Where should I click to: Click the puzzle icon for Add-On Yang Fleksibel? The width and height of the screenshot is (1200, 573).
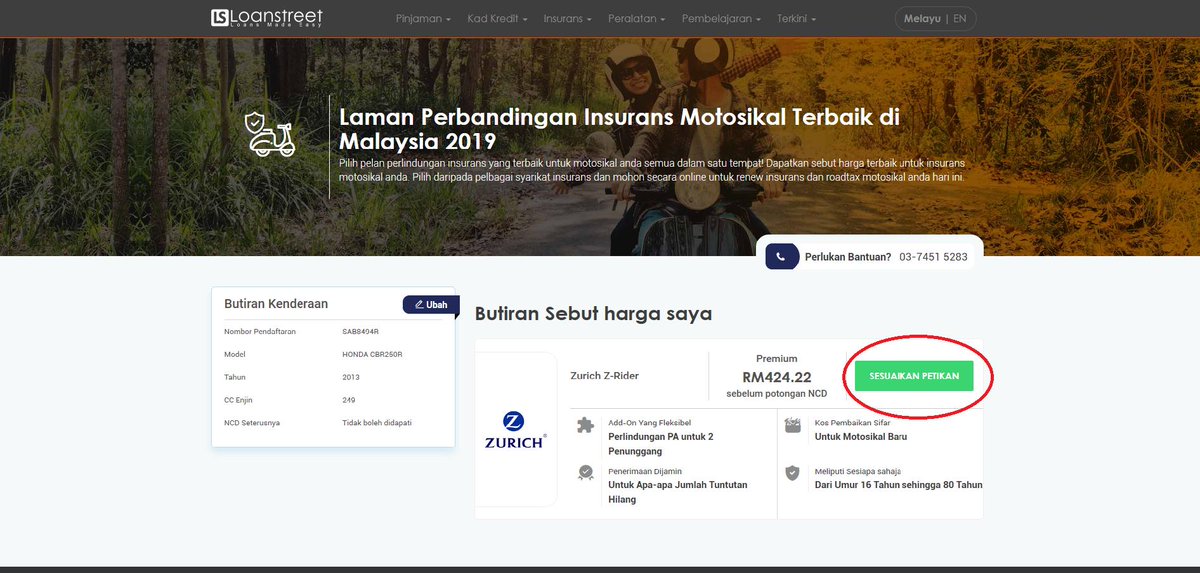click(586, 425)
